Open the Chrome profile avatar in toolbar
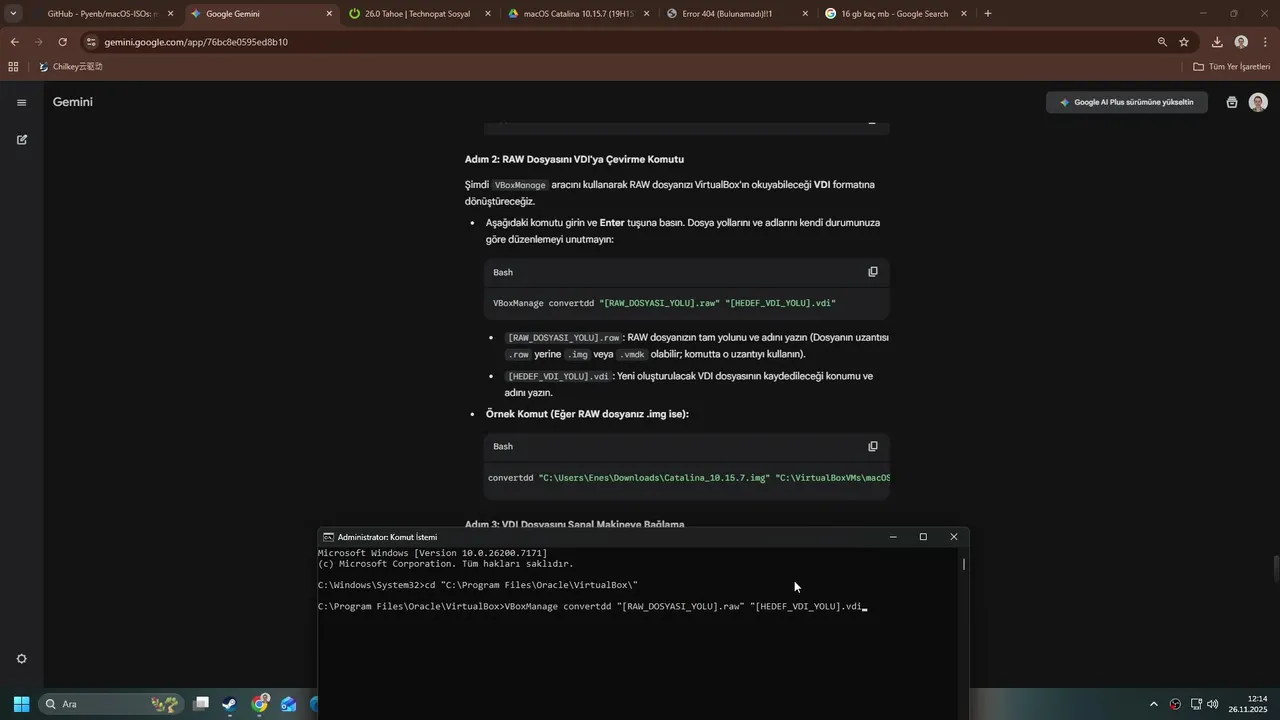Screen dimensions: 1280x720 coord(1241,42)
